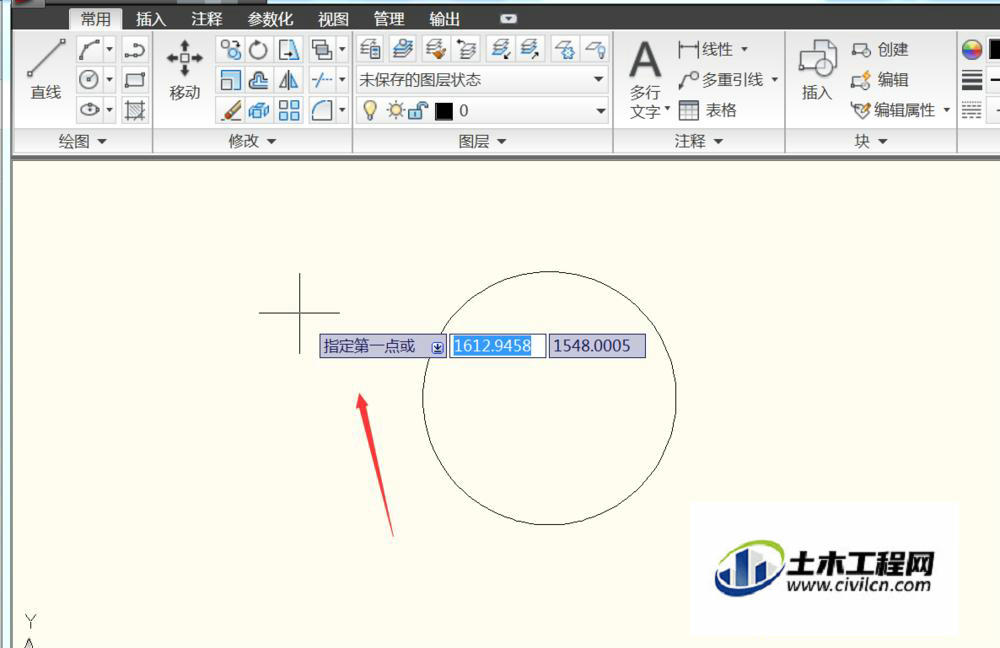Click the layer Freeze icon with snowflake
This screenshot has width=1000, height=648.
coord(564,48)
